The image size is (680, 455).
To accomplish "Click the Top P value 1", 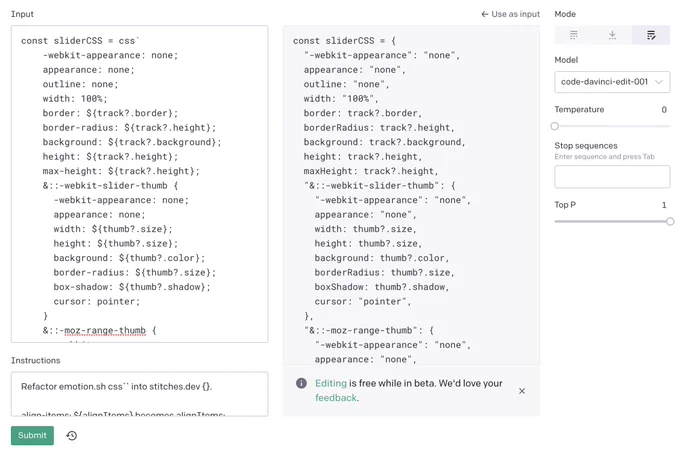I will point(664,205).
